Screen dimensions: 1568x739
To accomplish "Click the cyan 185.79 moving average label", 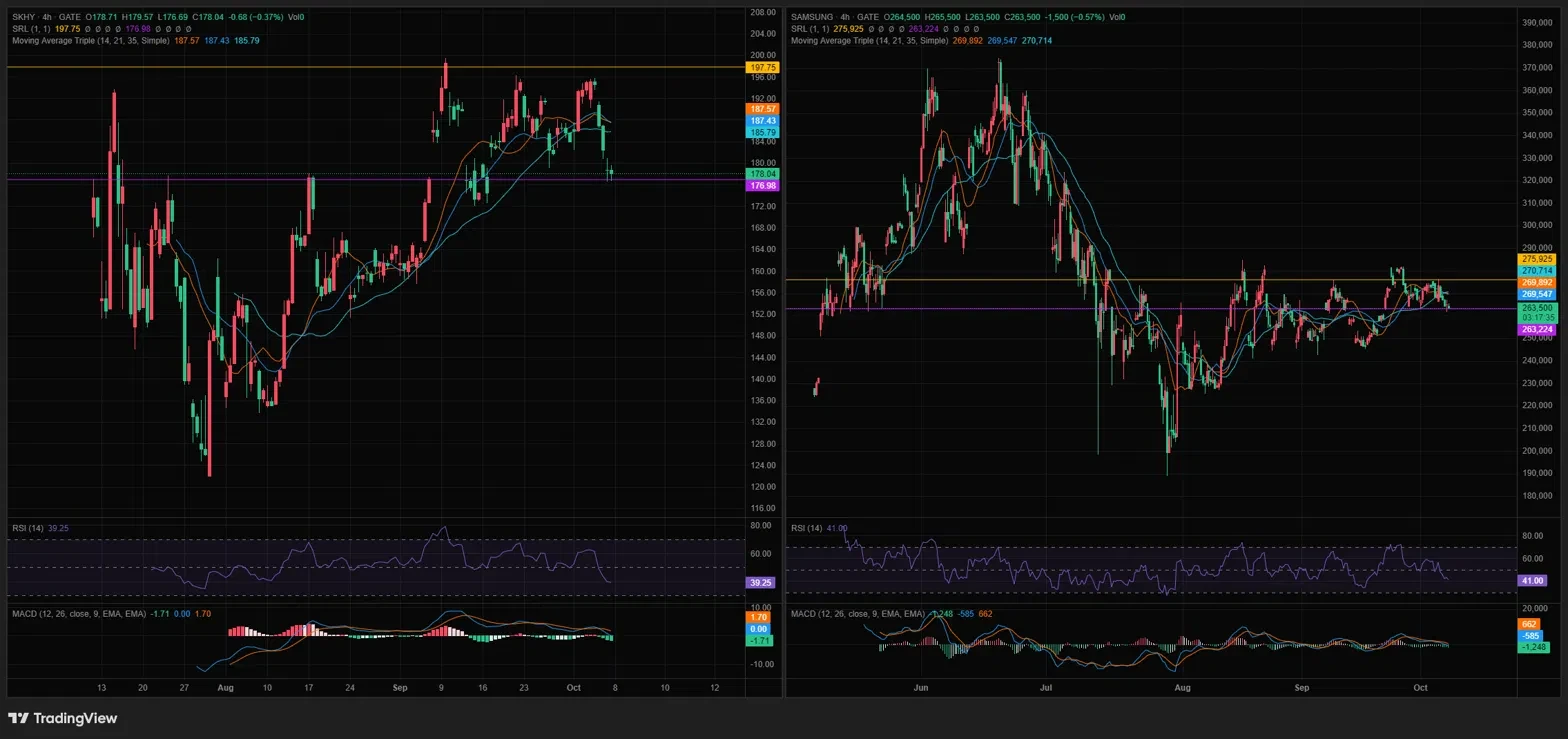I will tap(763, 132).
